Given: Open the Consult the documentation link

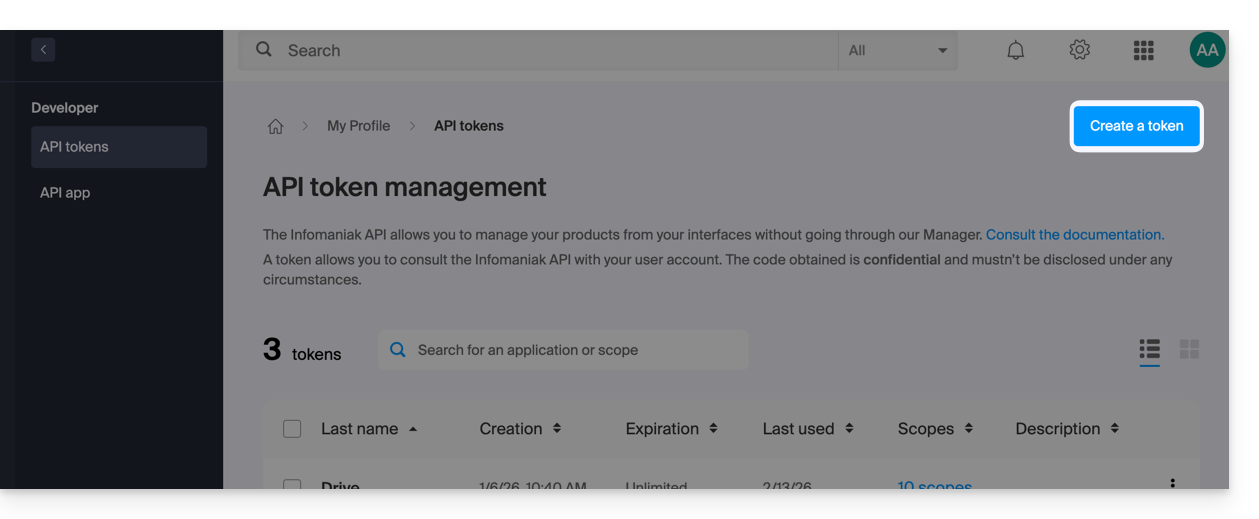Looking at the screenshot, I should point(1074,235).
